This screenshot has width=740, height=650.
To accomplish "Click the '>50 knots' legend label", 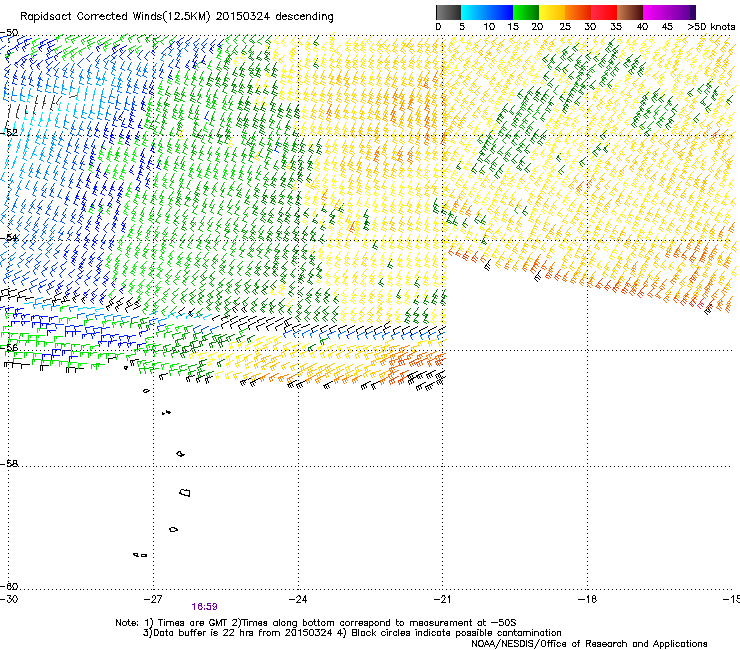I will coord(711,27).
